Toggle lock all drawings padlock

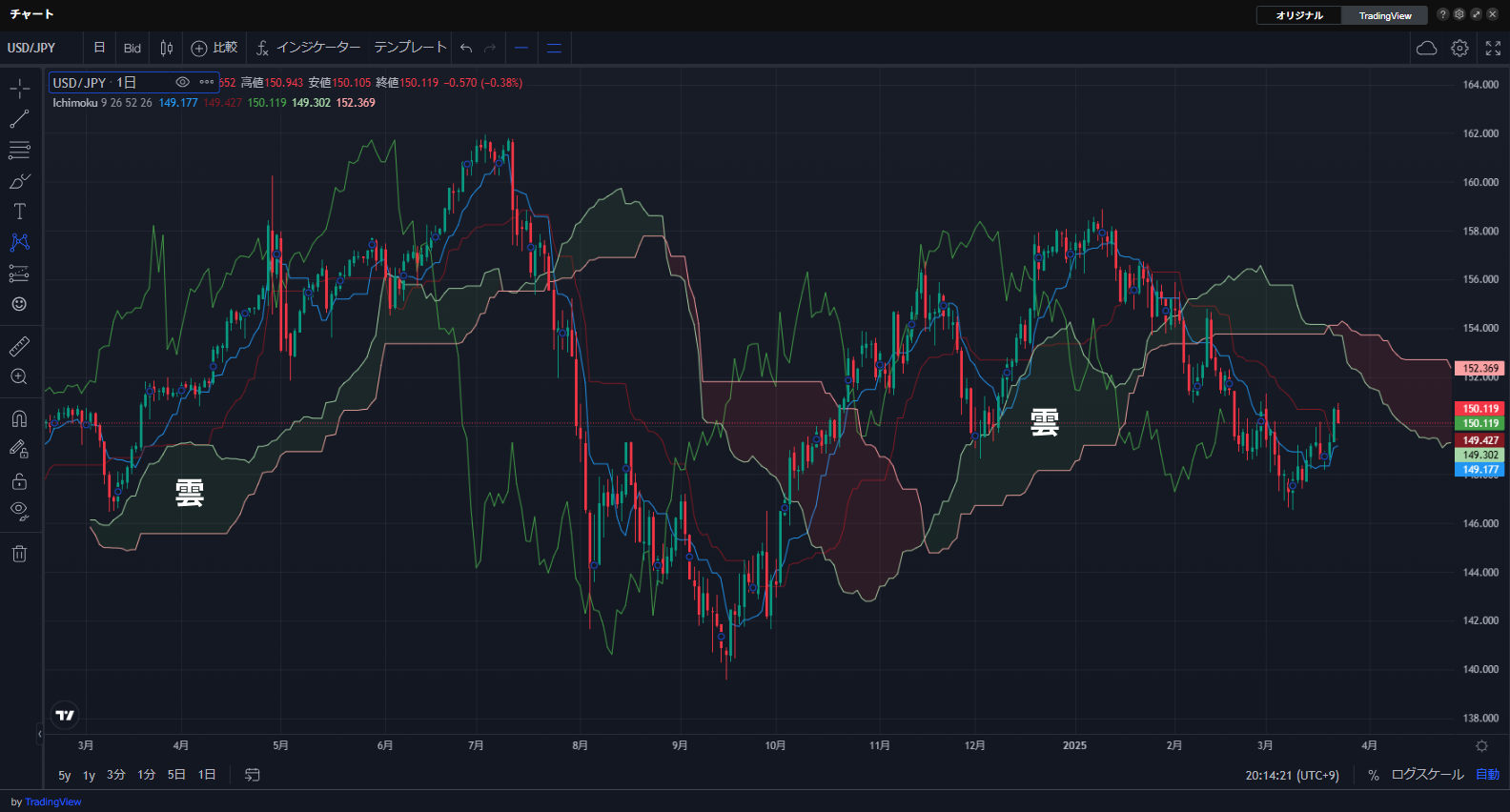point(19,480)
